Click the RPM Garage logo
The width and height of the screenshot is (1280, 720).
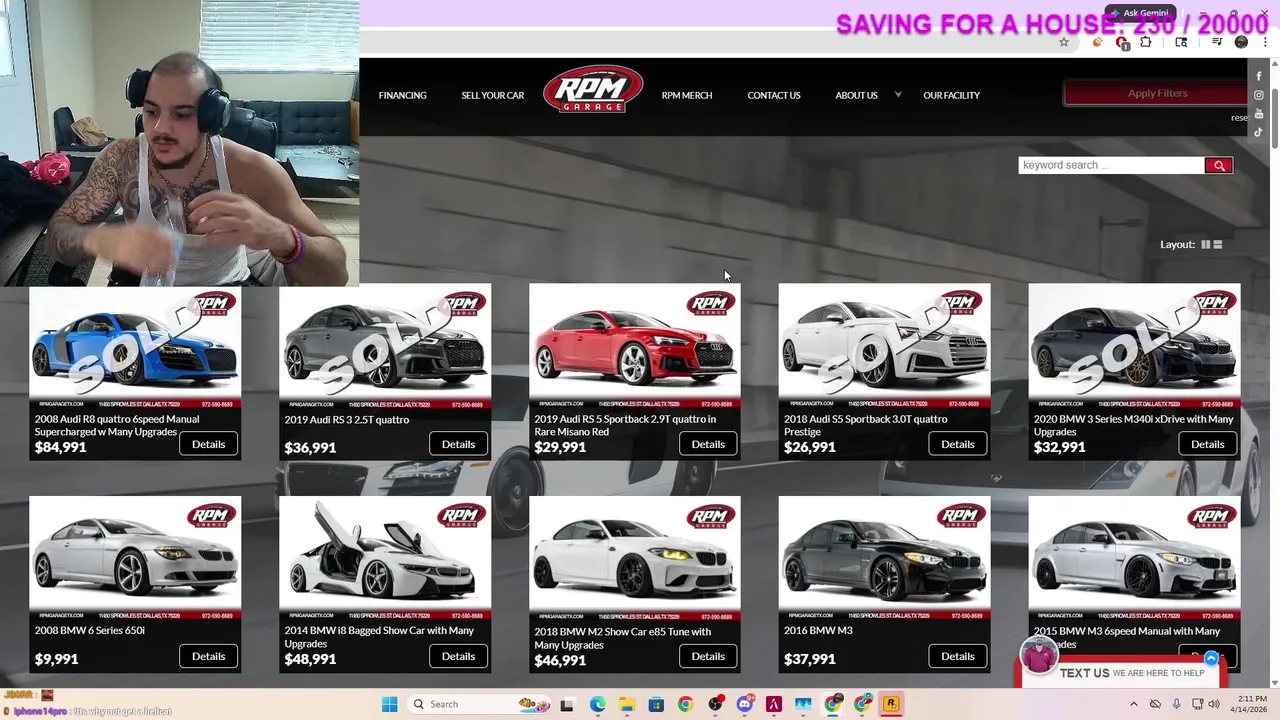click(593, 90)
